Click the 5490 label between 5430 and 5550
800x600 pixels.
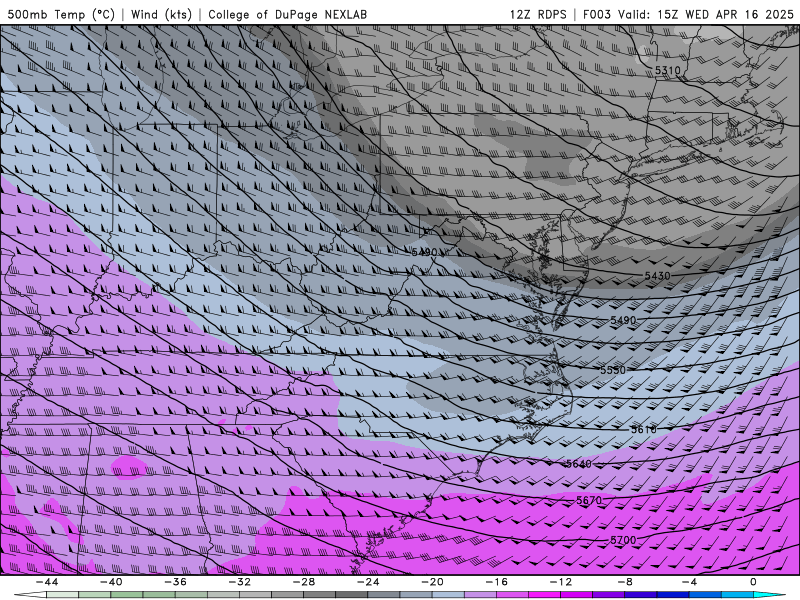point(623,320)
